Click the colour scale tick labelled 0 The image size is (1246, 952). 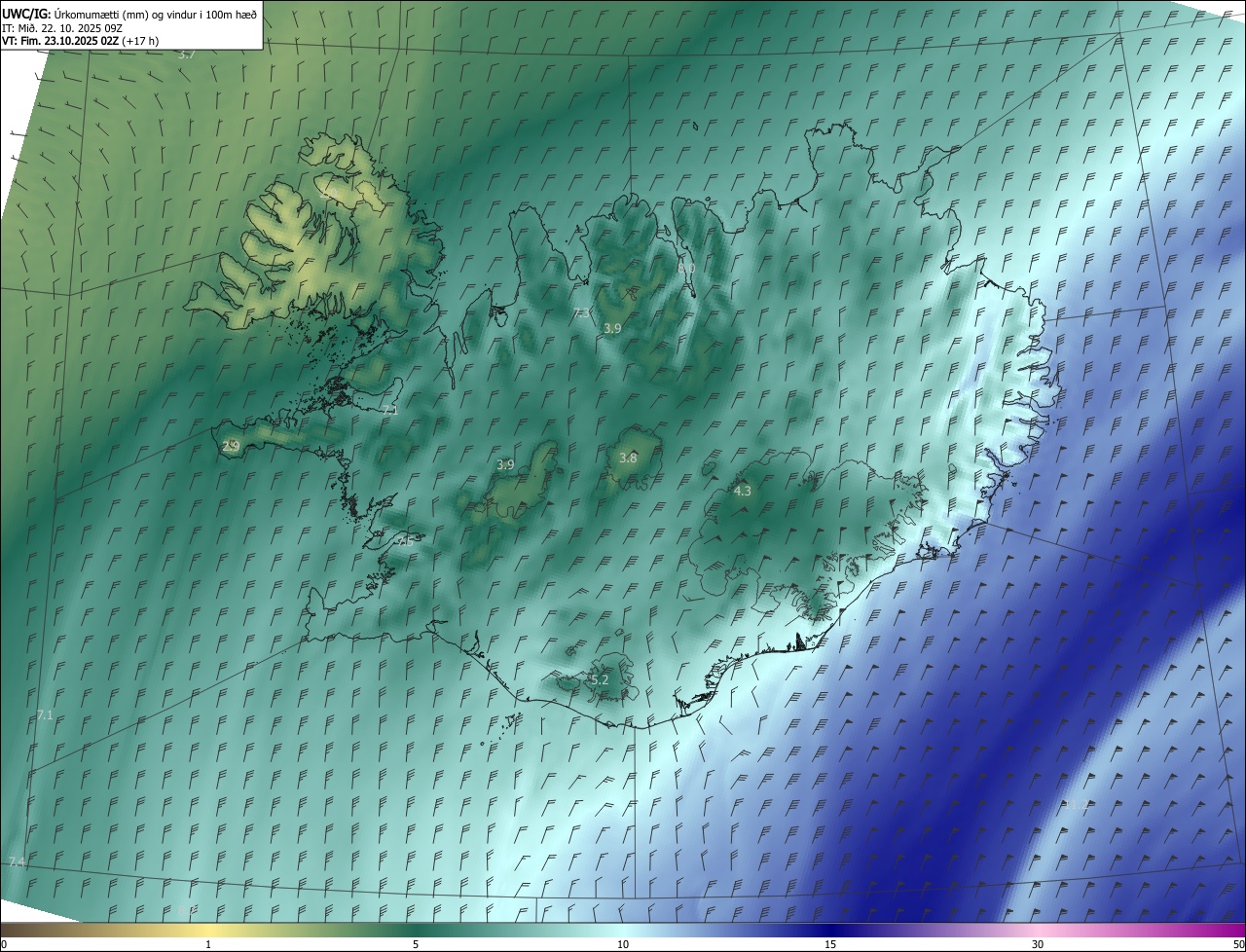pyautogui.click(x=4, y=944)
